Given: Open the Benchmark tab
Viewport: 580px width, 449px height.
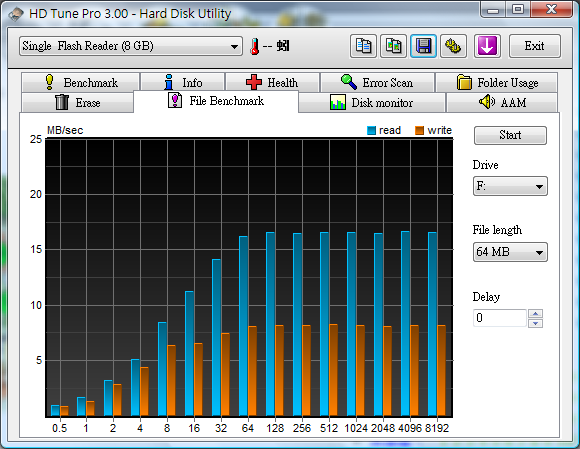Looking at the screenshot, I should tap(81, 82).
